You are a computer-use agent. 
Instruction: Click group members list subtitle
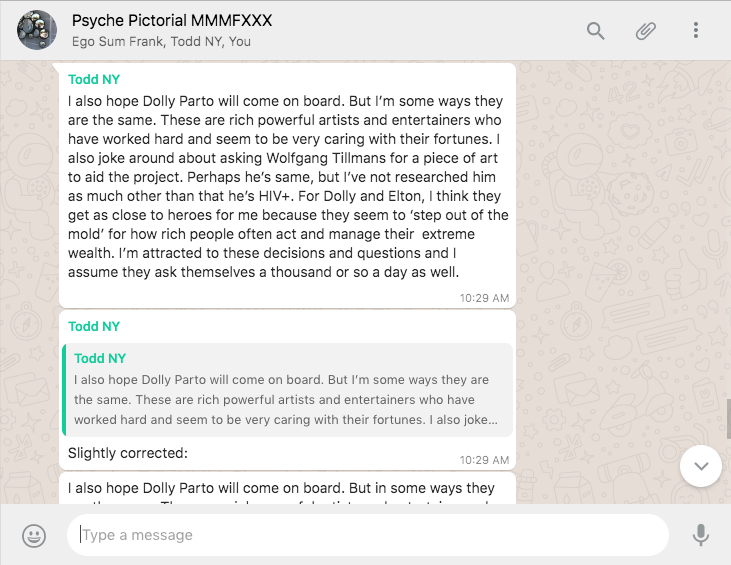point(161,42)
